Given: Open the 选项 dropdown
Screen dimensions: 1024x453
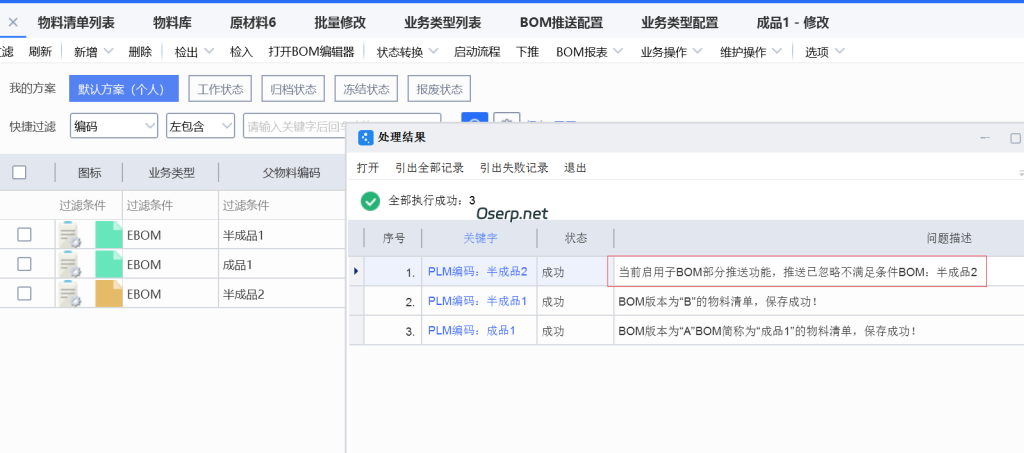Looking at the screenshot, I should pos(839,52).
